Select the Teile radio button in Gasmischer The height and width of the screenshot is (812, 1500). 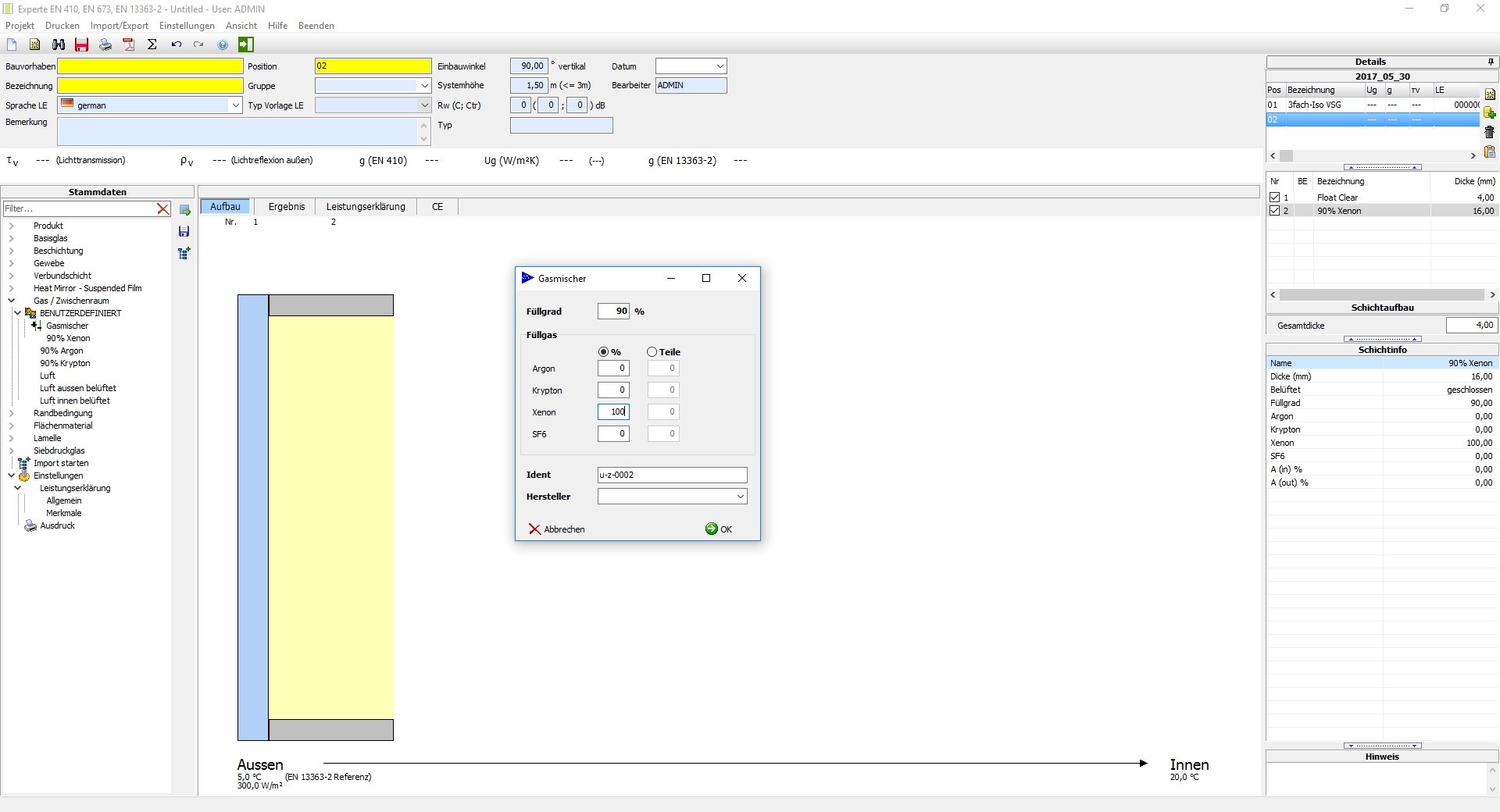pyautogui.click(x=652, y=352)
